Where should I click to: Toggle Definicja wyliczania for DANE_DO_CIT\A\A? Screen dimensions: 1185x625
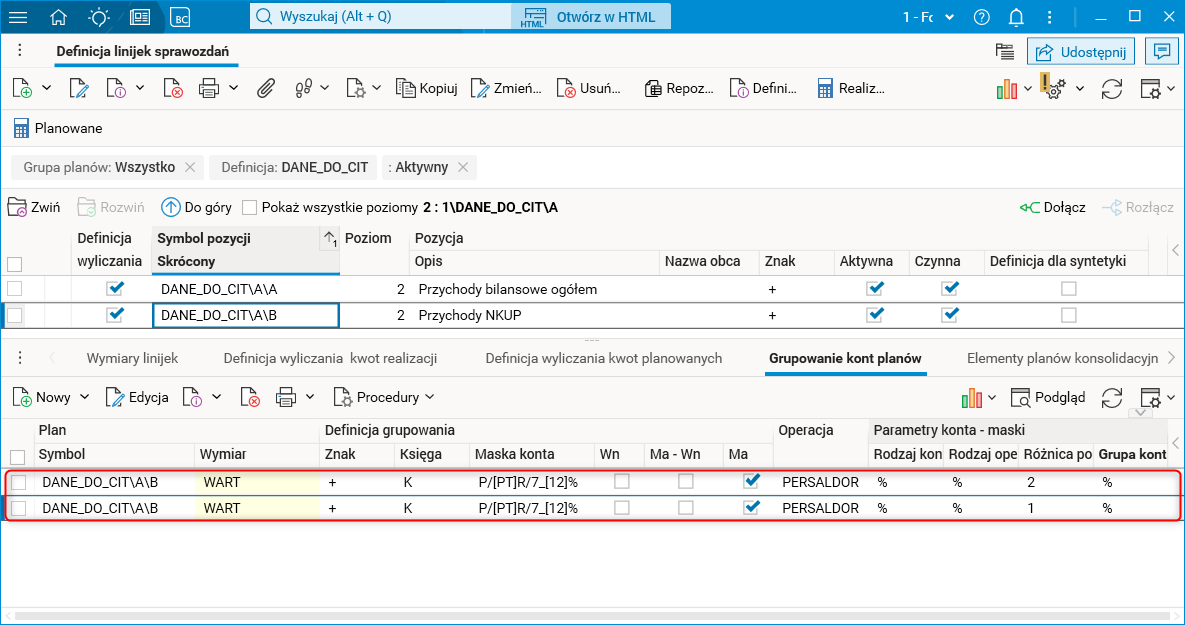(115, 288)
